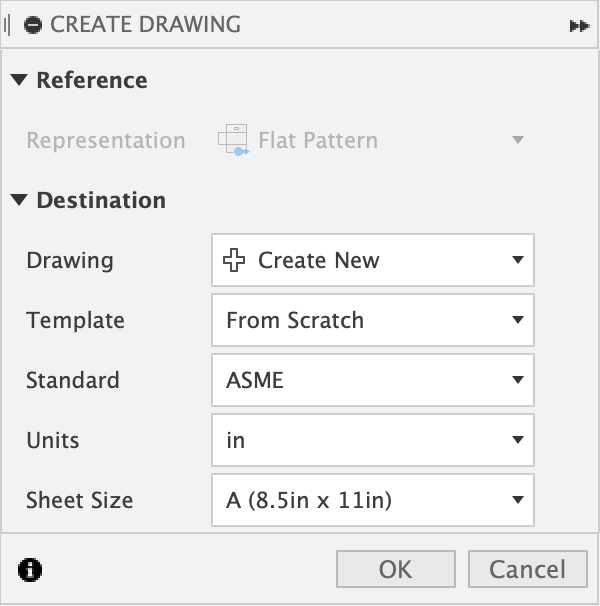
Task: Open the Units dropdown set to in
Action: 373,441
